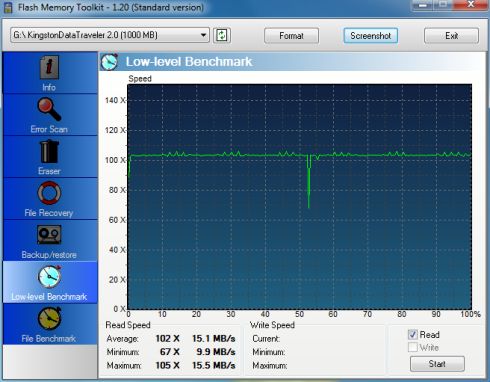Select the Backup/restore label
Viewport: 490px width, 382px height.
point(49,255)
